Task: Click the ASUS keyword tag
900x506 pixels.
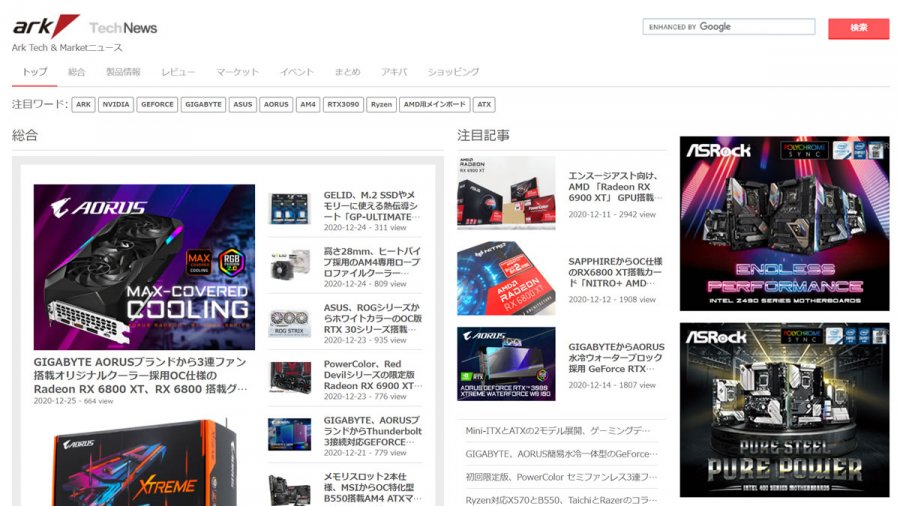Action: 243,104
